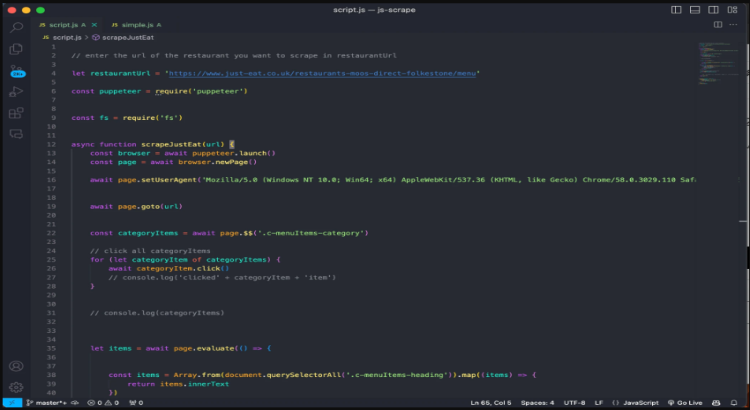
Task: Click 'restaurantUrl' variable on line 4
Action: (120, 73)
